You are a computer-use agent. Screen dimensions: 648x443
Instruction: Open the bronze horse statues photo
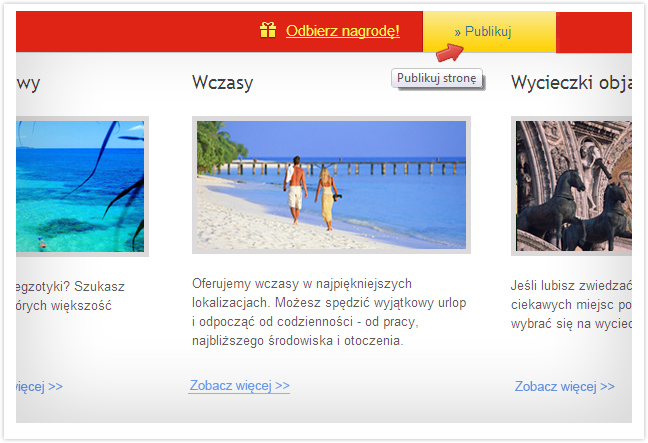tap(573, 186)
